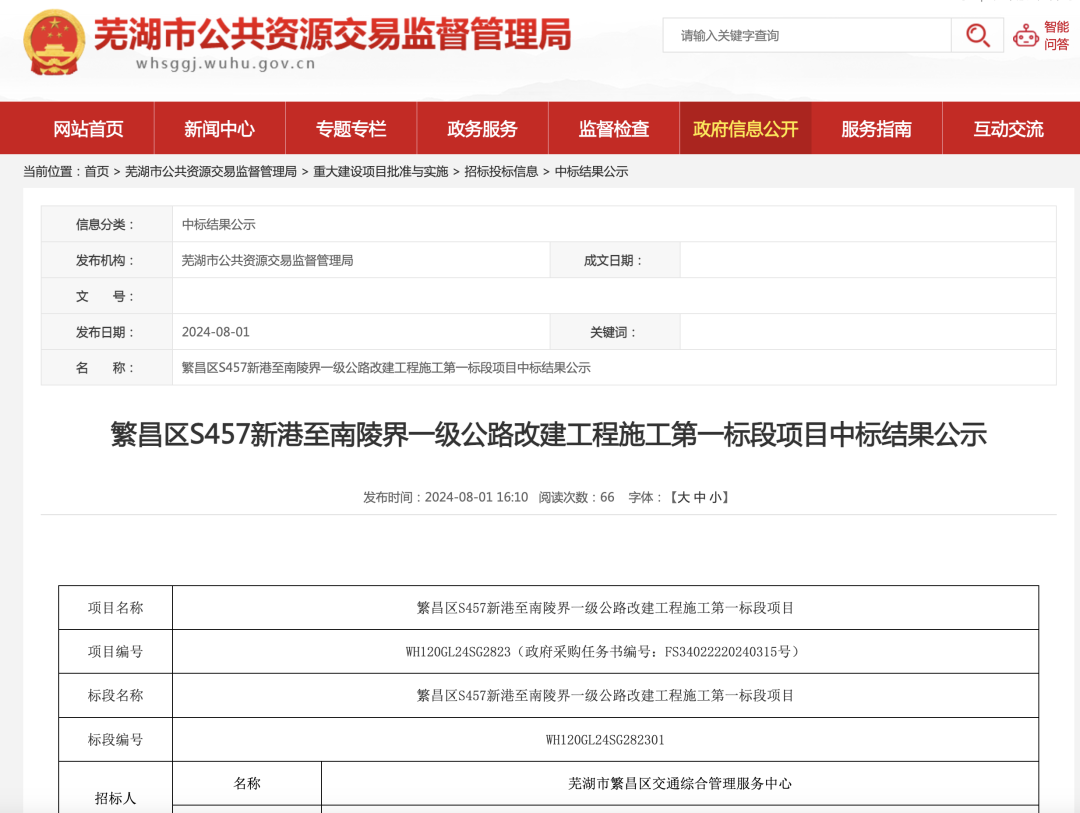Click the 招标人 name 芜湖市繁昌区交通综合管理服务中心
The image size is (1080, 813).
point(680,783)
